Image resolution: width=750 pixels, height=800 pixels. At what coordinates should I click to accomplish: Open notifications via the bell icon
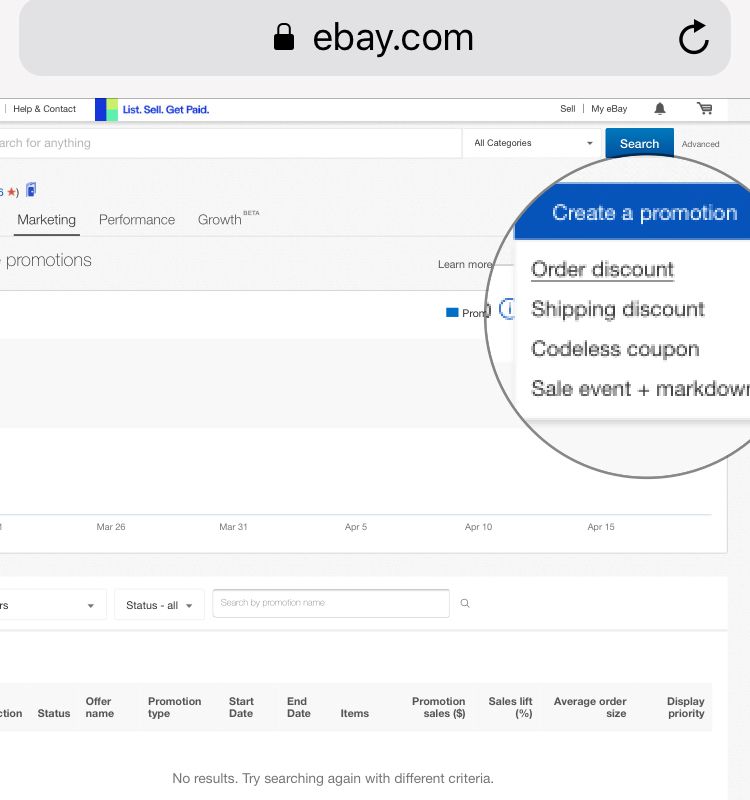(660, 109)
